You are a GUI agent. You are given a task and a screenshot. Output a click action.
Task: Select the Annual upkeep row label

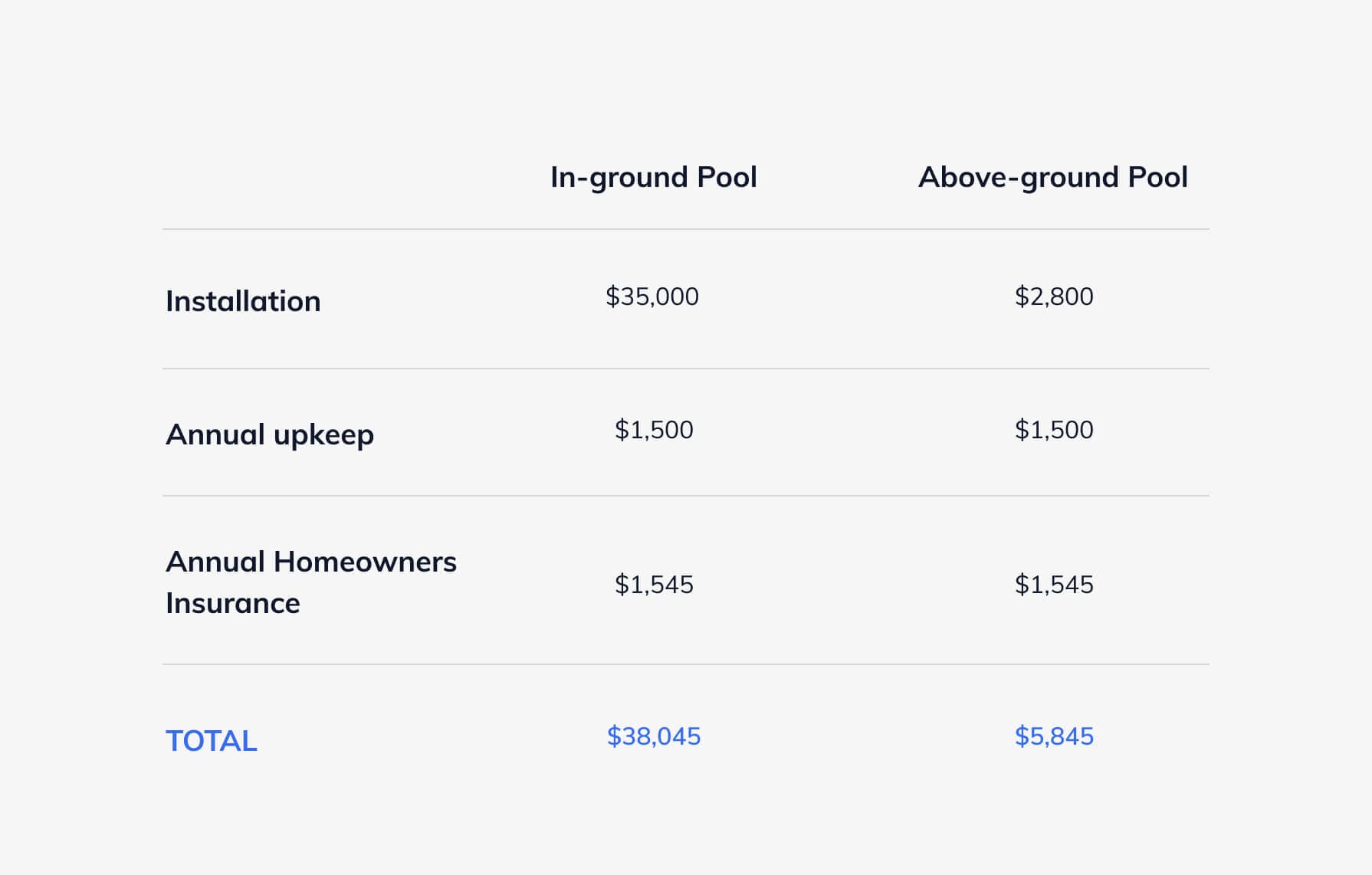(270, 434)
